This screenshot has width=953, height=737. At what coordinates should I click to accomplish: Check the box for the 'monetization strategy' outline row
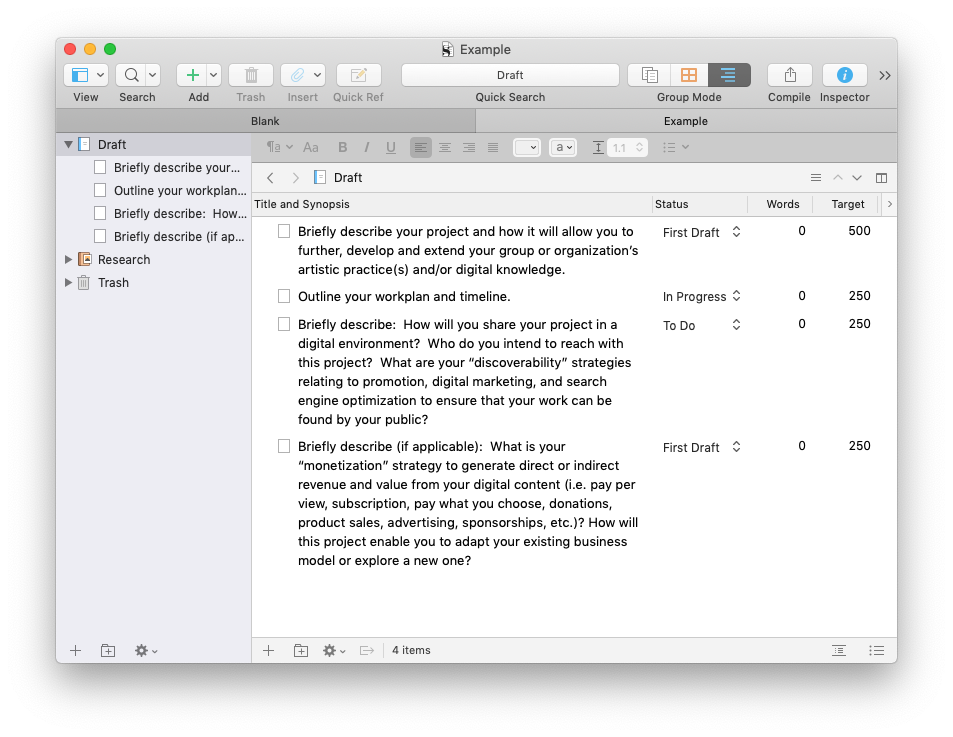tap(284, 446)
